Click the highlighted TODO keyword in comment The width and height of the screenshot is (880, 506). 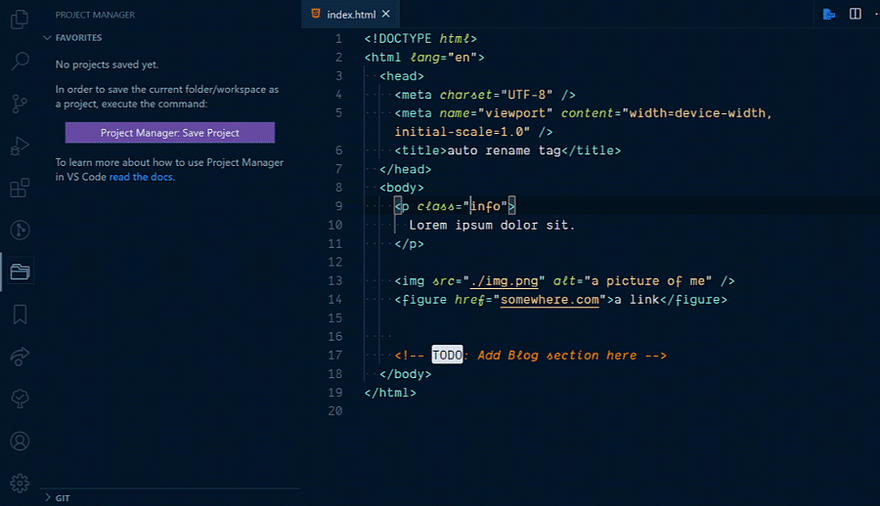[x=447, y=355]
